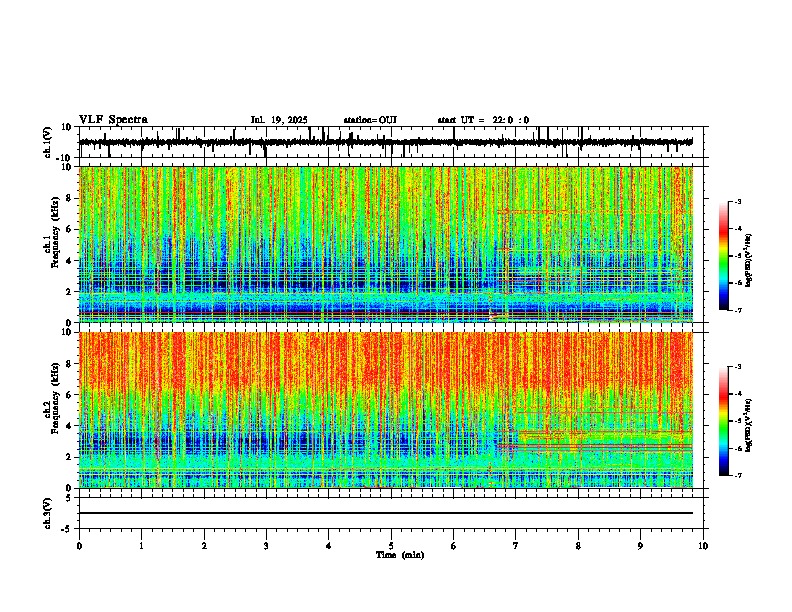The height and width of the screenshot is (612, 792).
Task: Click the ch.1 color bar "-3" label
Action: pyautogui.click(x=738, y=202)
